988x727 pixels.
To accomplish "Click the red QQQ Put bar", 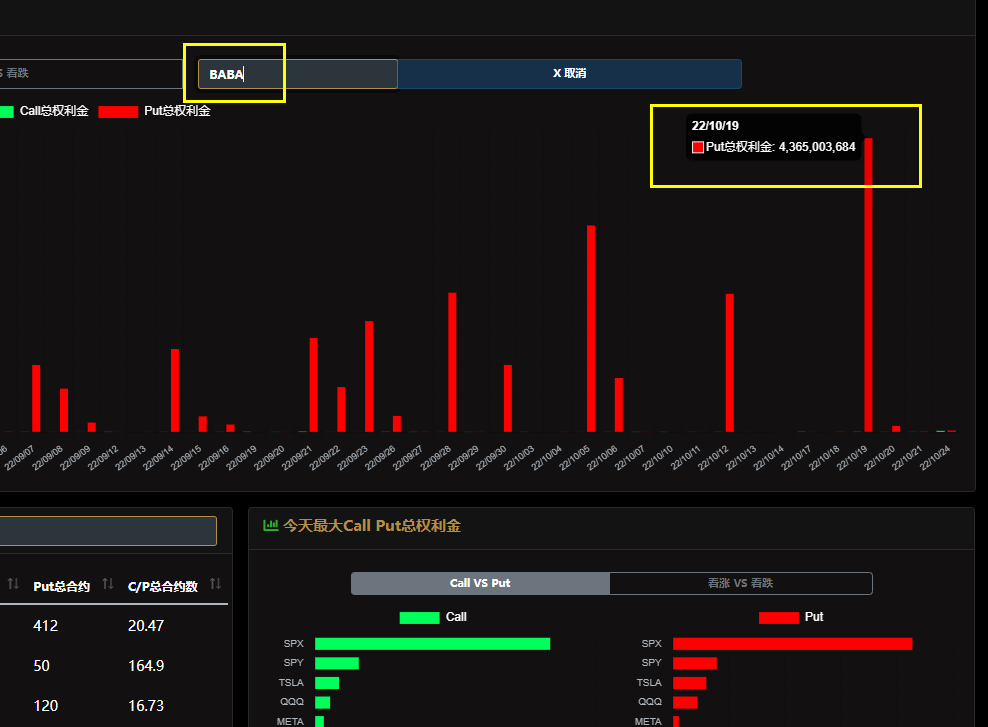I will [685, 702].
